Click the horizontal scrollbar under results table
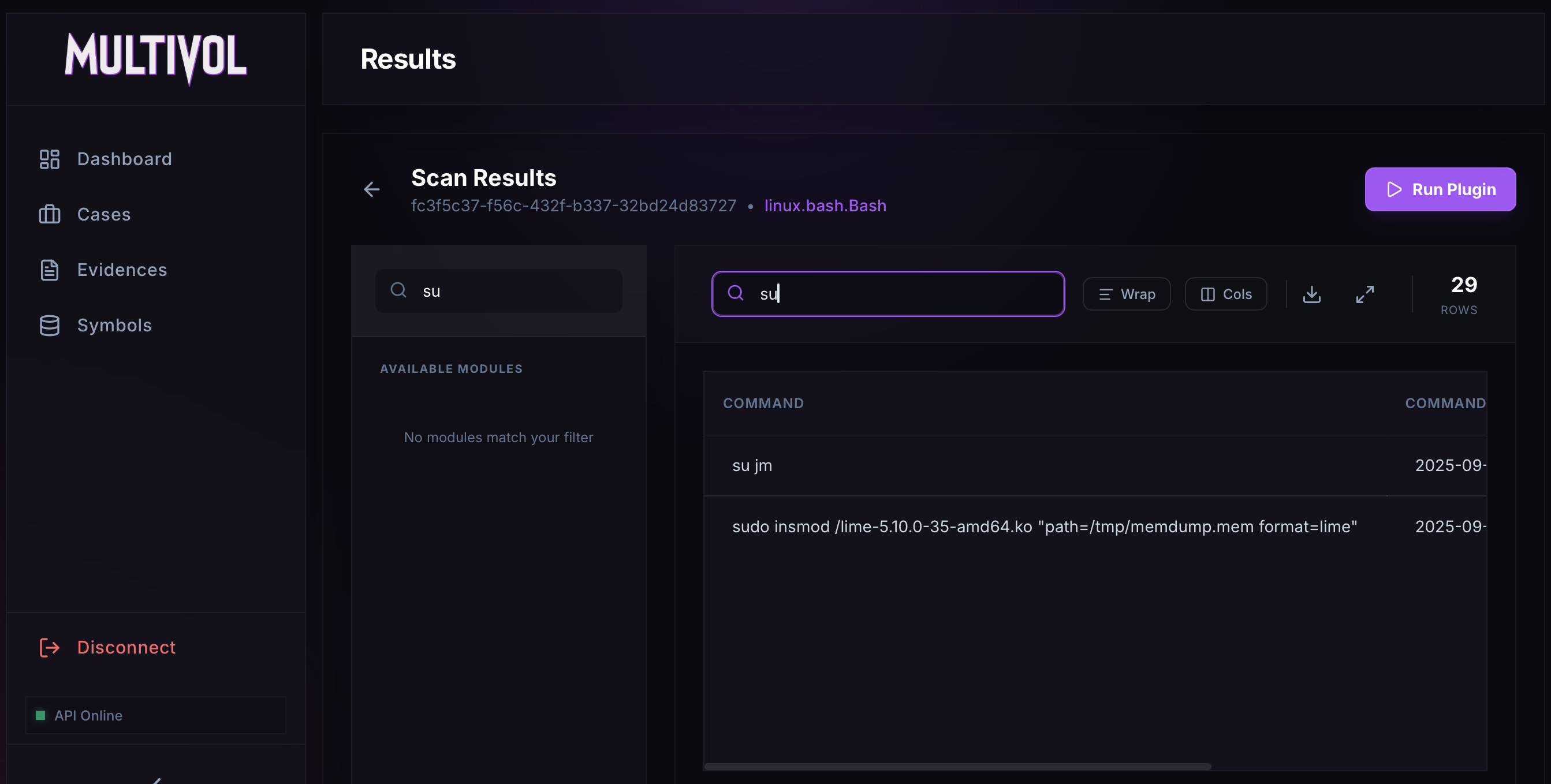1551x784 pixels. [957, 767]
